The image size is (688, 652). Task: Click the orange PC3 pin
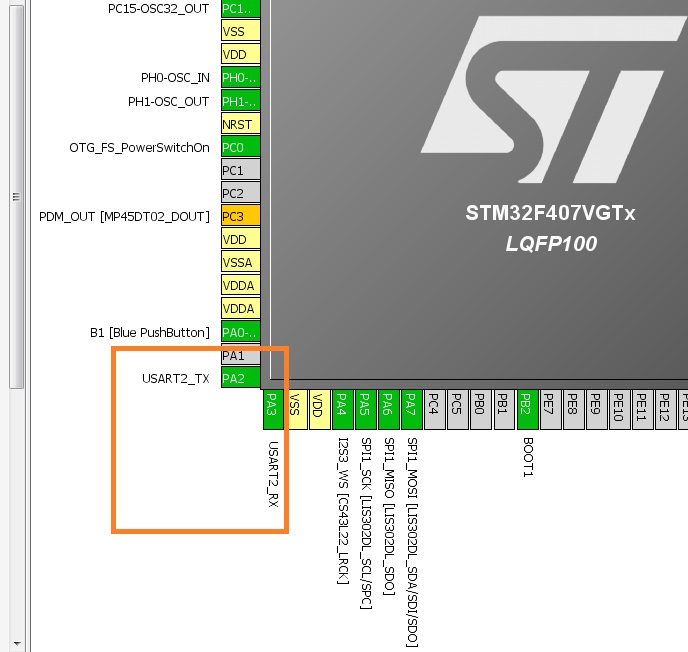[240, 216]
